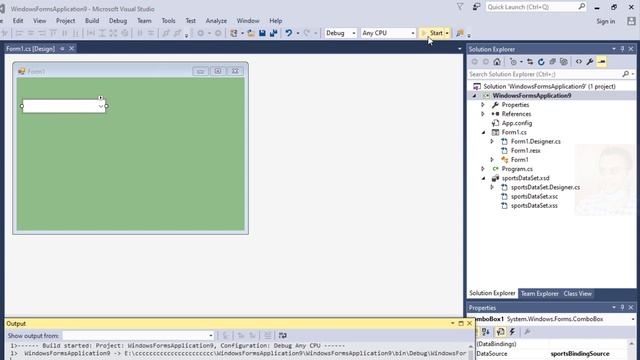Open the View menu
Image resolution: width=640 pixels, height=360 pixels.
click(x=40, y=21)
